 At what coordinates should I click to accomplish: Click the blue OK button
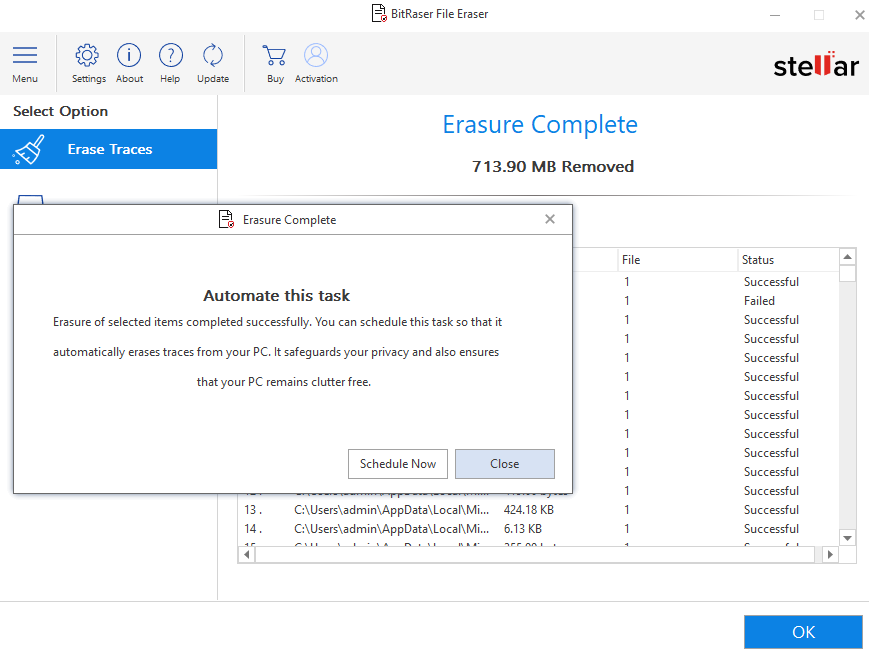pyautogui.click(x=803, y=632)
